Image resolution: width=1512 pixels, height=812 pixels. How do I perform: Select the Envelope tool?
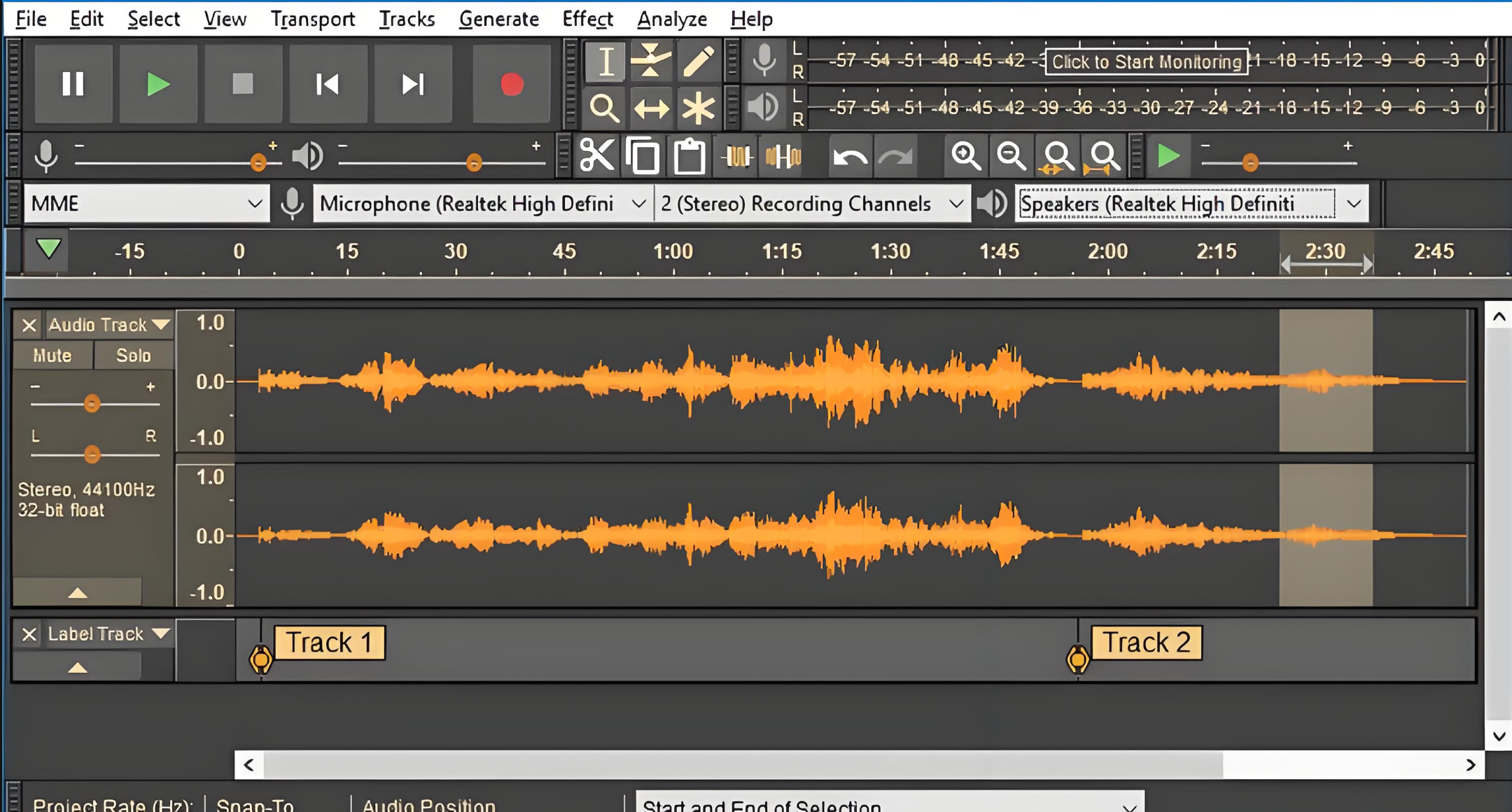tap(651, 61)
